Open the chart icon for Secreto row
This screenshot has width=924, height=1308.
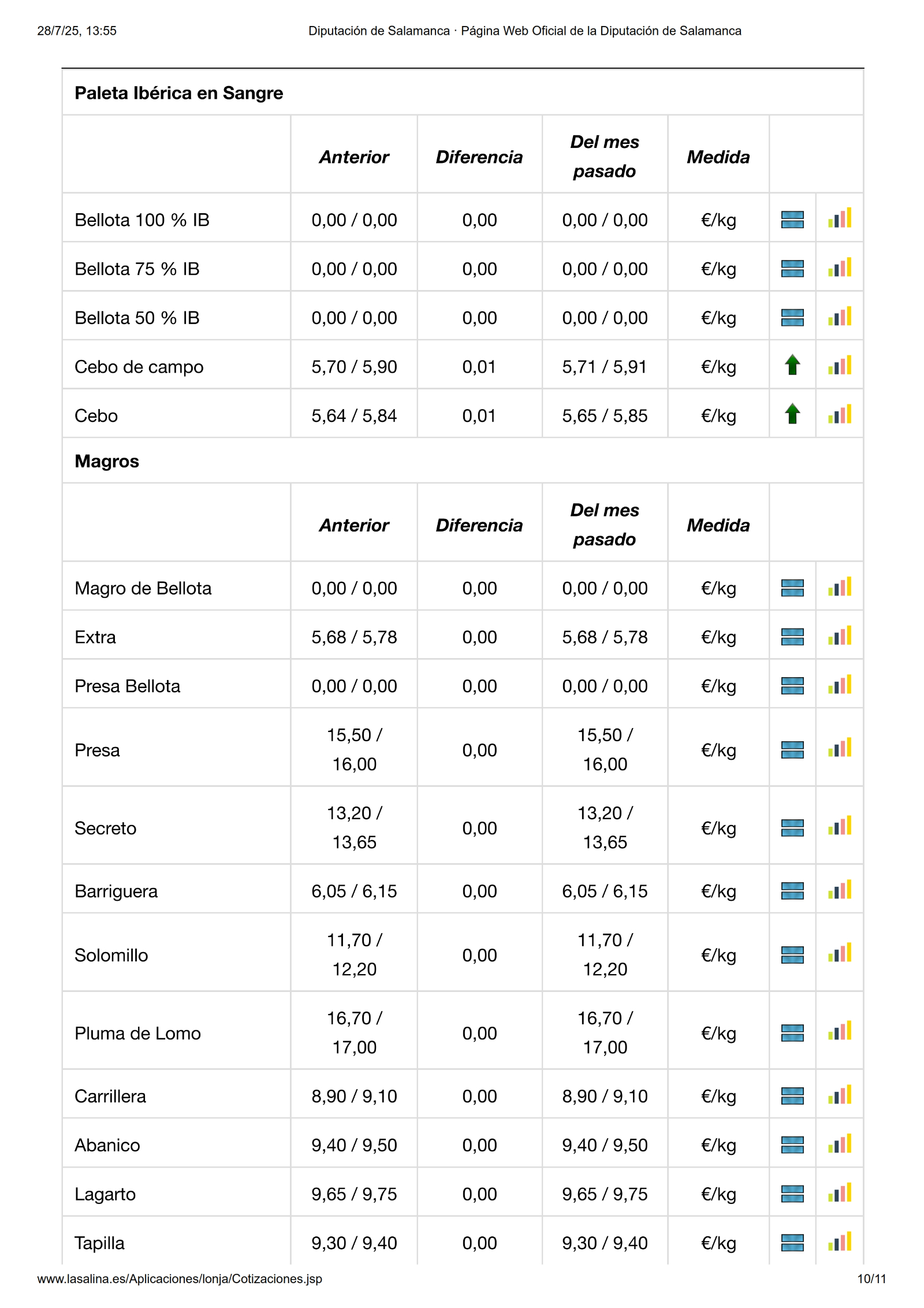point(839,826)
